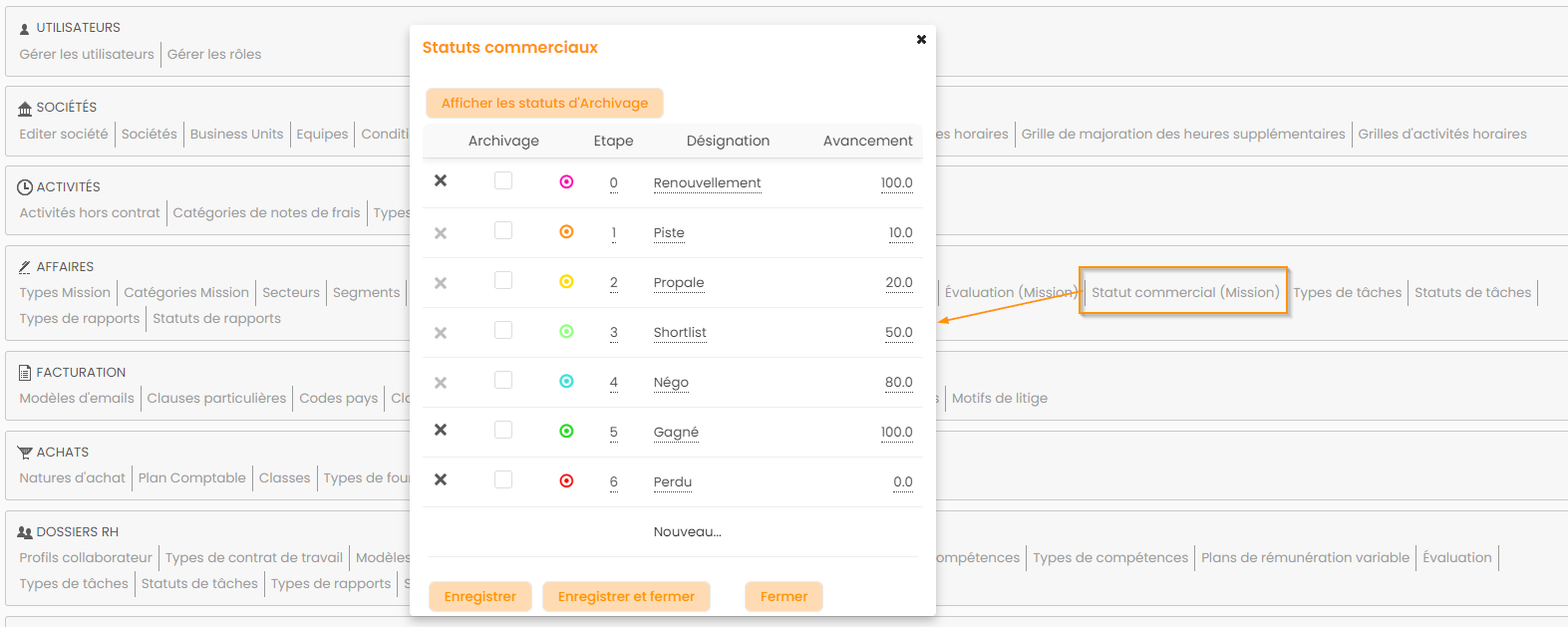This screenshot has width=1568, height=627.
Task: Tick the archive checkbox for Renouvellement
Action: [503, 180]
